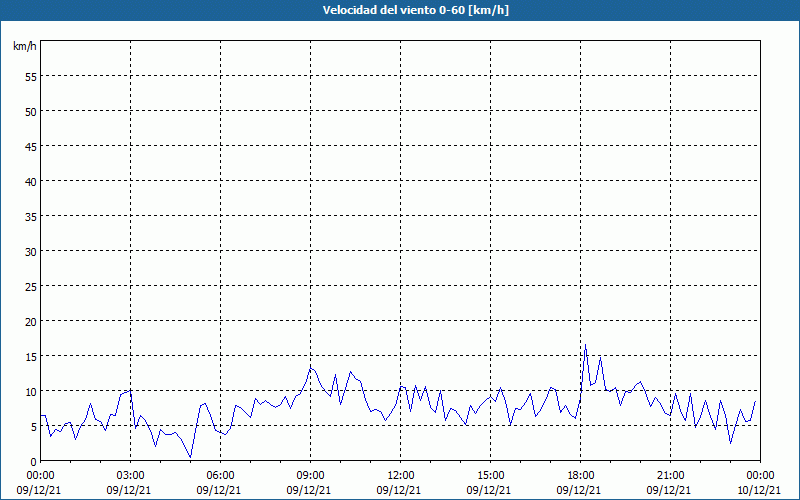The image size is (800, 500).
Task: Click the y-axis value 40
Action: tap(31, 181)
